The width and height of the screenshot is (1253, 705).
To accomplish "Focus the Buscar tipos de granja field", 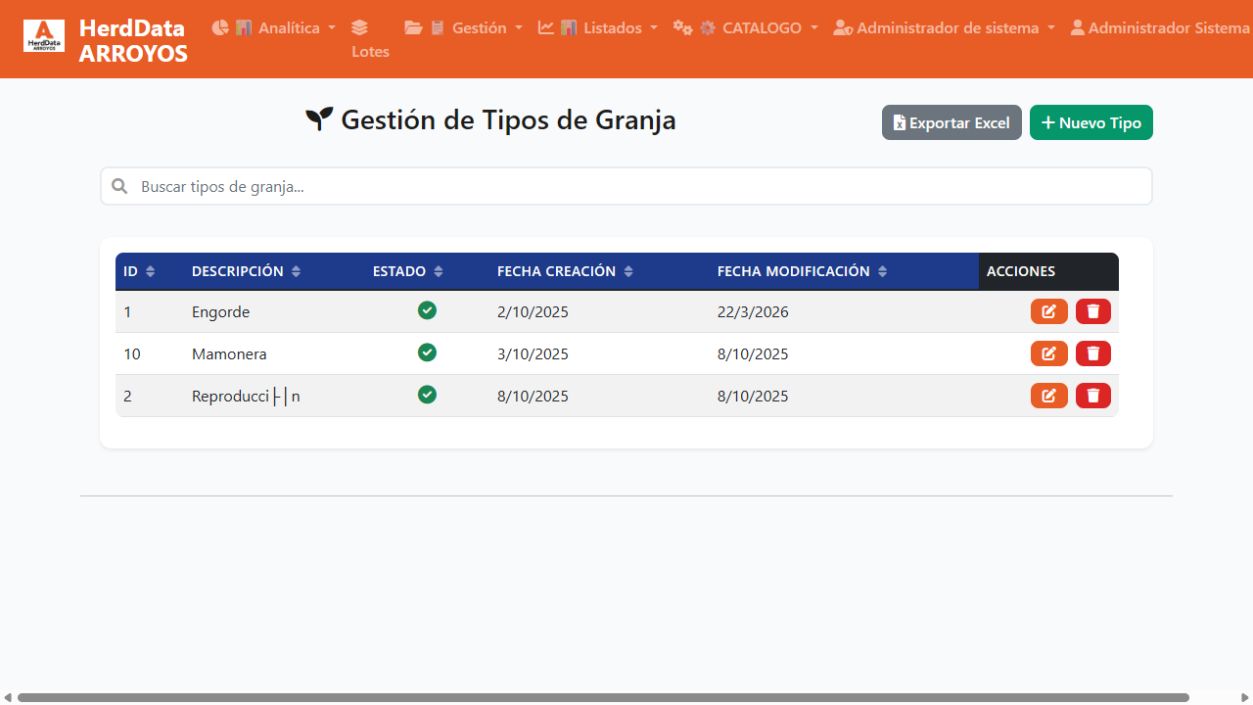I will tap(626, 186).
